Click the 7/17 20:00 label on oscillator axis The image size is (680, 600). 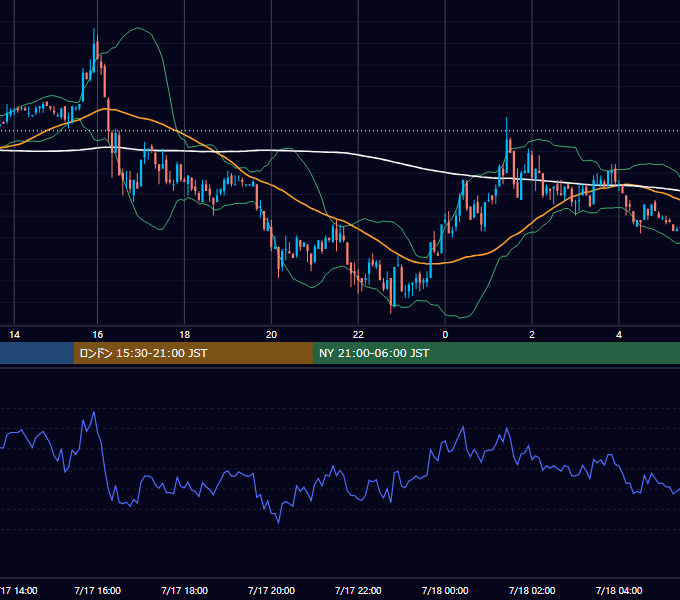coord(271,590)
